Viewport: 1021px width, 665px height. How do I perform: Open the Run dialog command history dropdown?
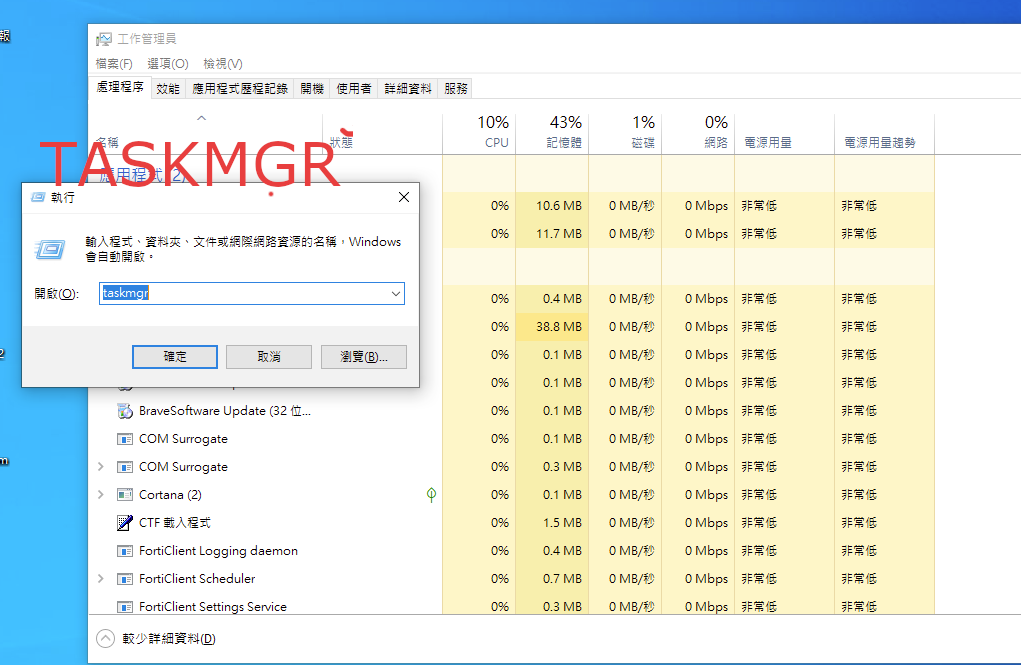(396, 294)
